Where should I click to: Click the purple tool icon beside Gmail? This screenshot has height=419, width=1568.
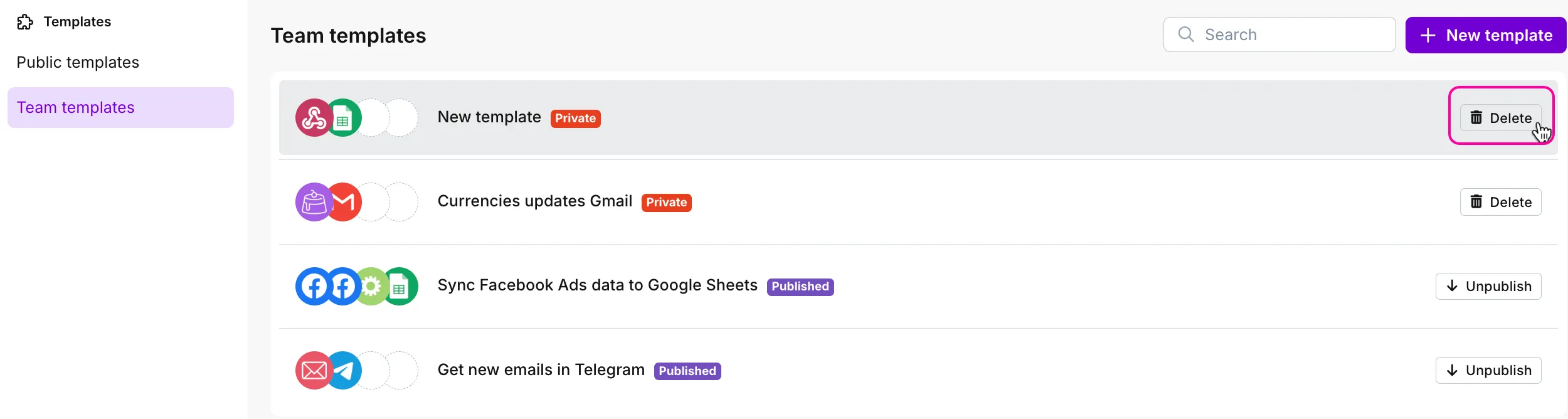point(314,202)
